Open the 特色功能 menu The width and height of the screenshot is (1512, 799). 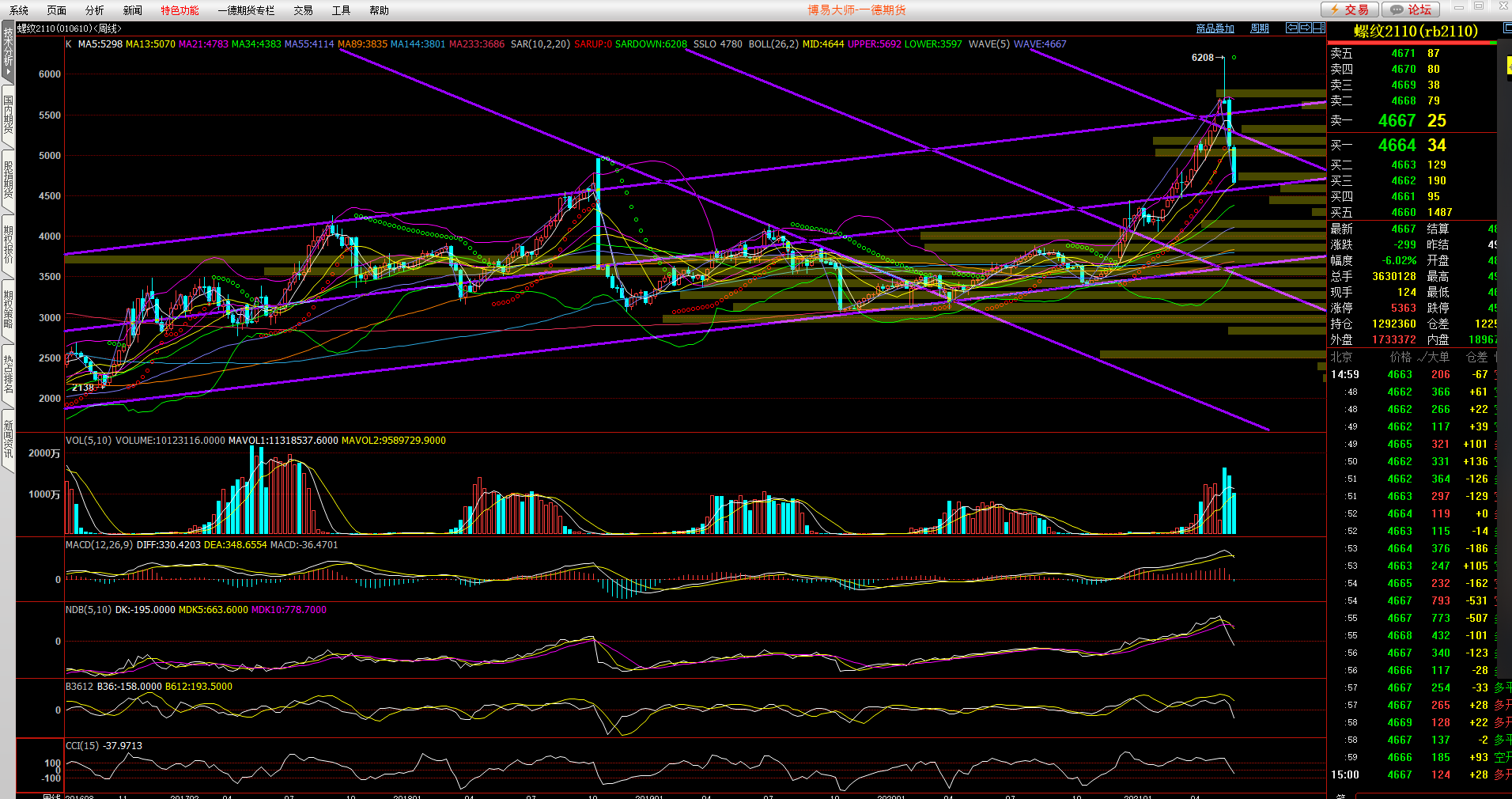pyautogui.click(x=180, y=10)
